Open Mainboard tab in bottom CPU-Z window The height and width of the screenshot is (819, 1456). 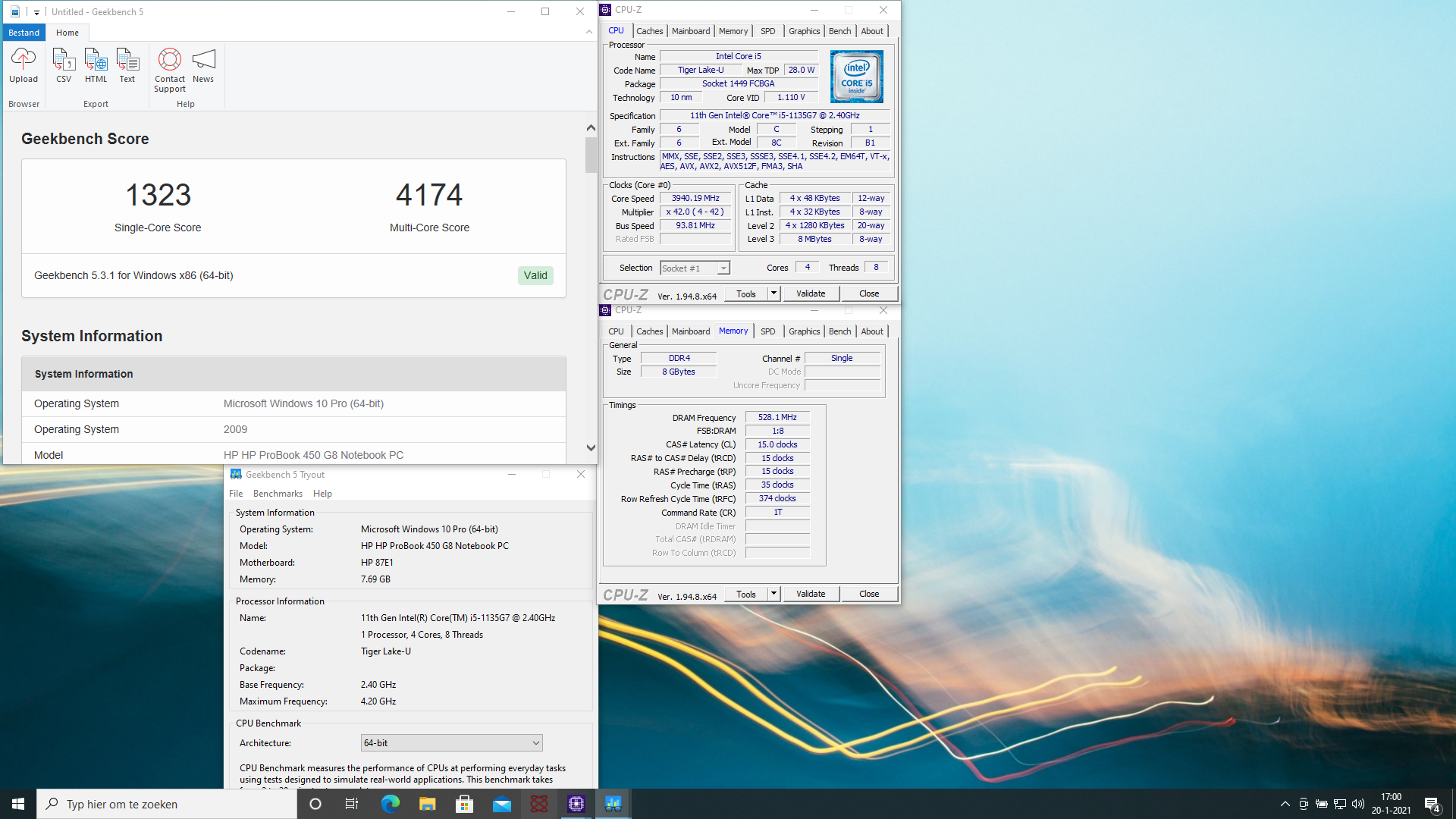coord(691,331)
